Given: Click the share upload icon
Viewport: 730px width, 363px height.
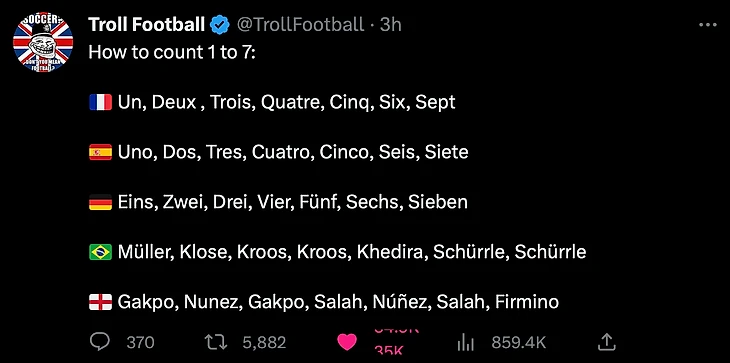Looking at the screenshot, I should tap(606, 343).
